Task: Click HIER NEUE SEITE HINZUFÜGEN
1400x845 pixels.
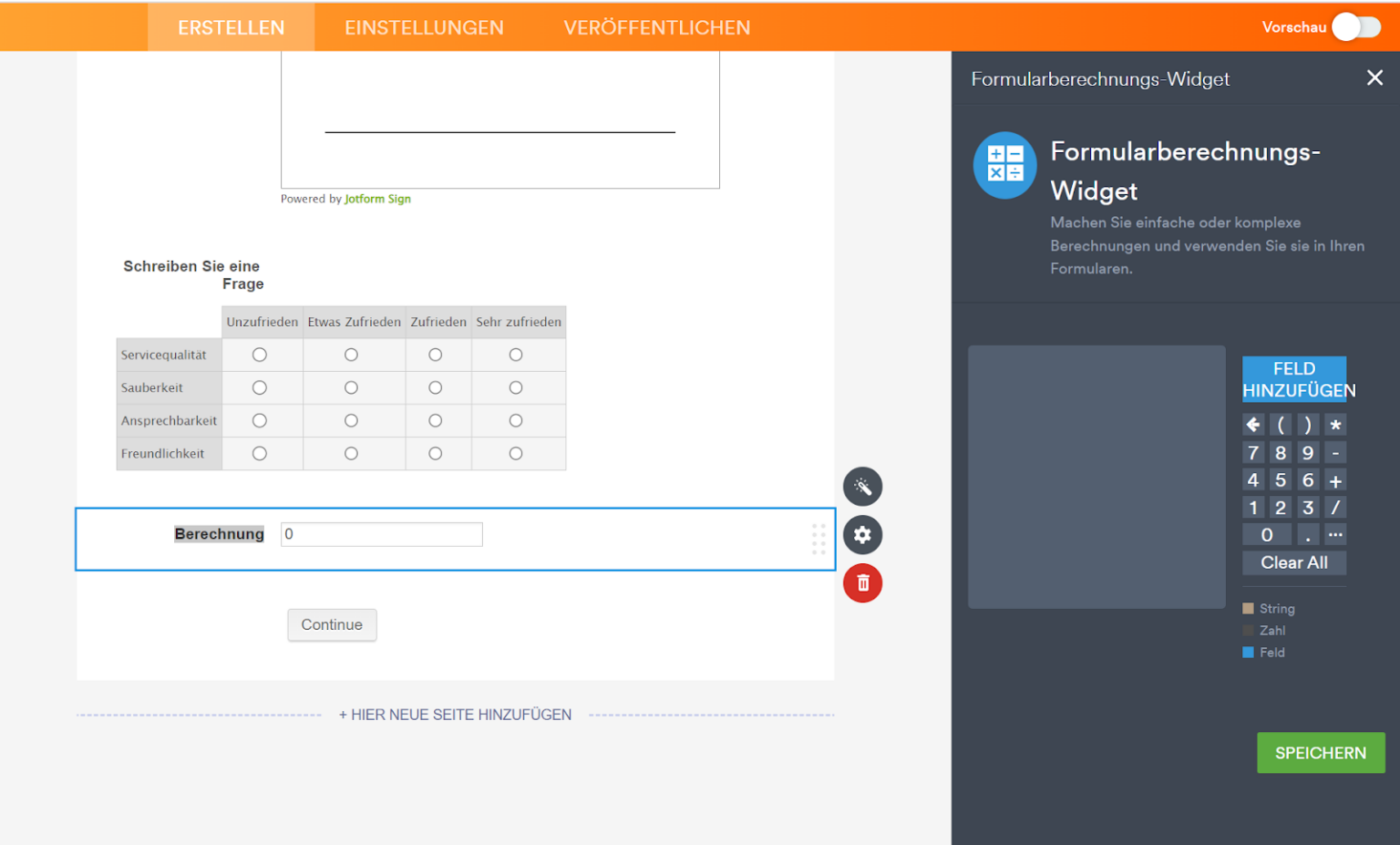Action: pyautogui.click(x=455, y=715)
